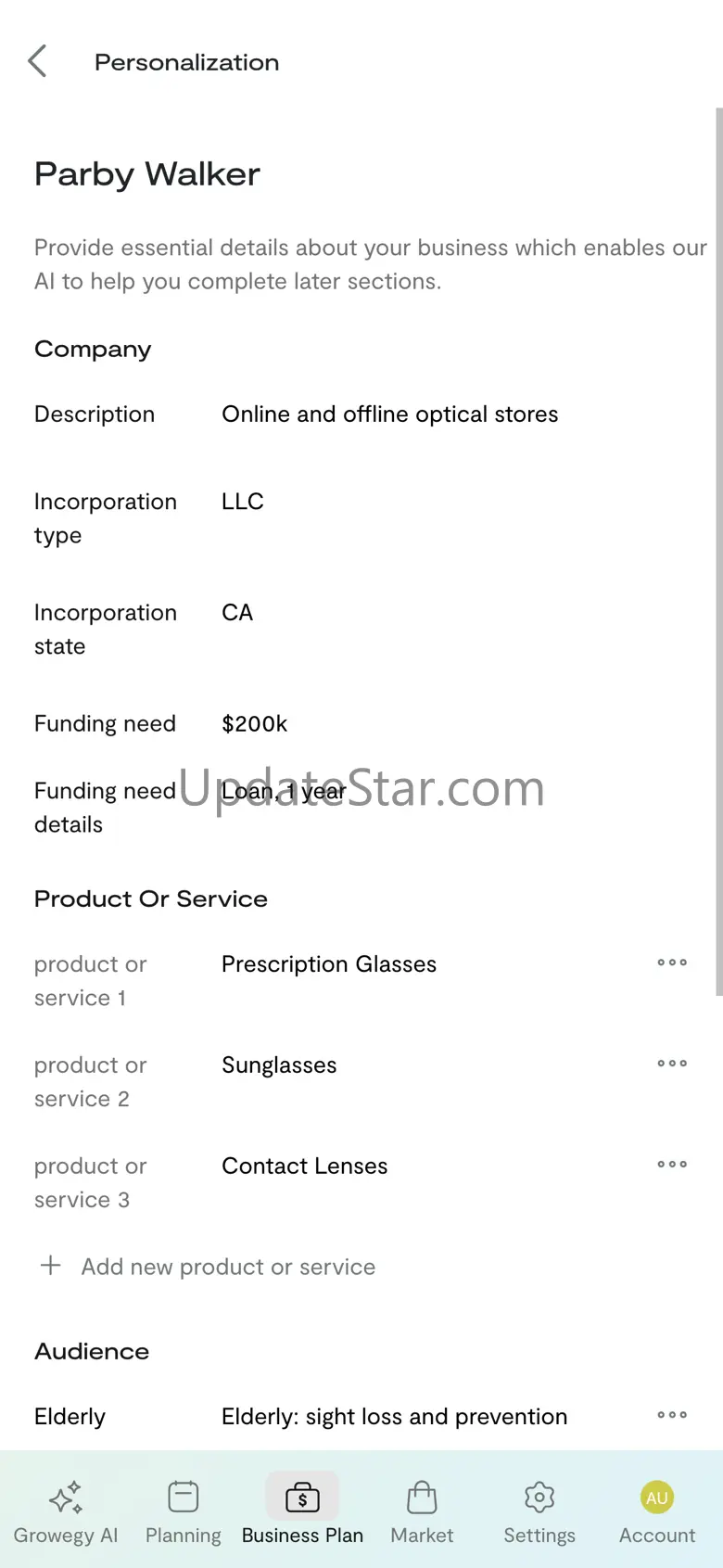Open options menu for Contact Lenses

click(x=672, y=1164)
